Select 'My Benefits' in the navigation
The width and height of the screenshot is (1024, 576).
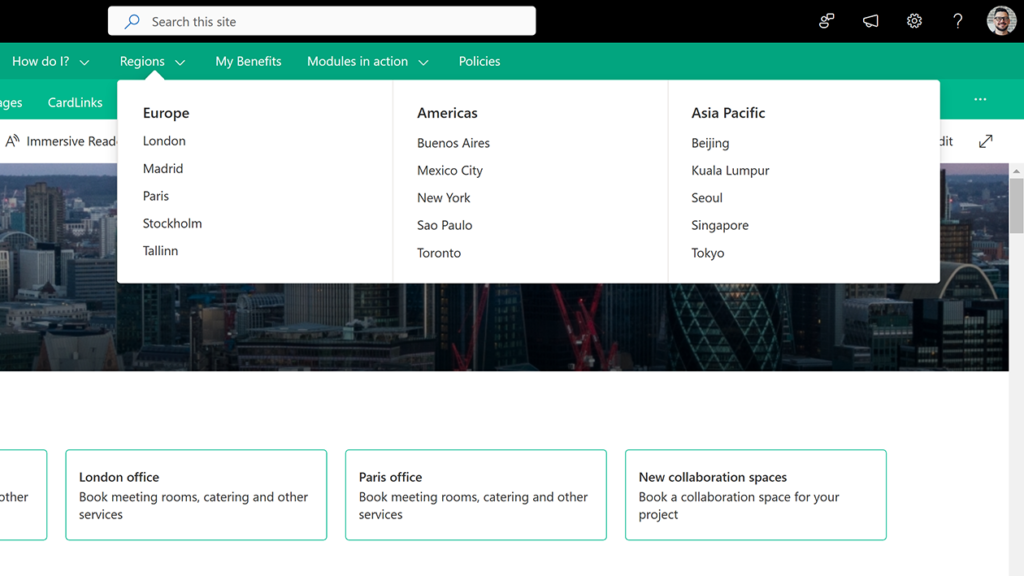coord(248,61)
